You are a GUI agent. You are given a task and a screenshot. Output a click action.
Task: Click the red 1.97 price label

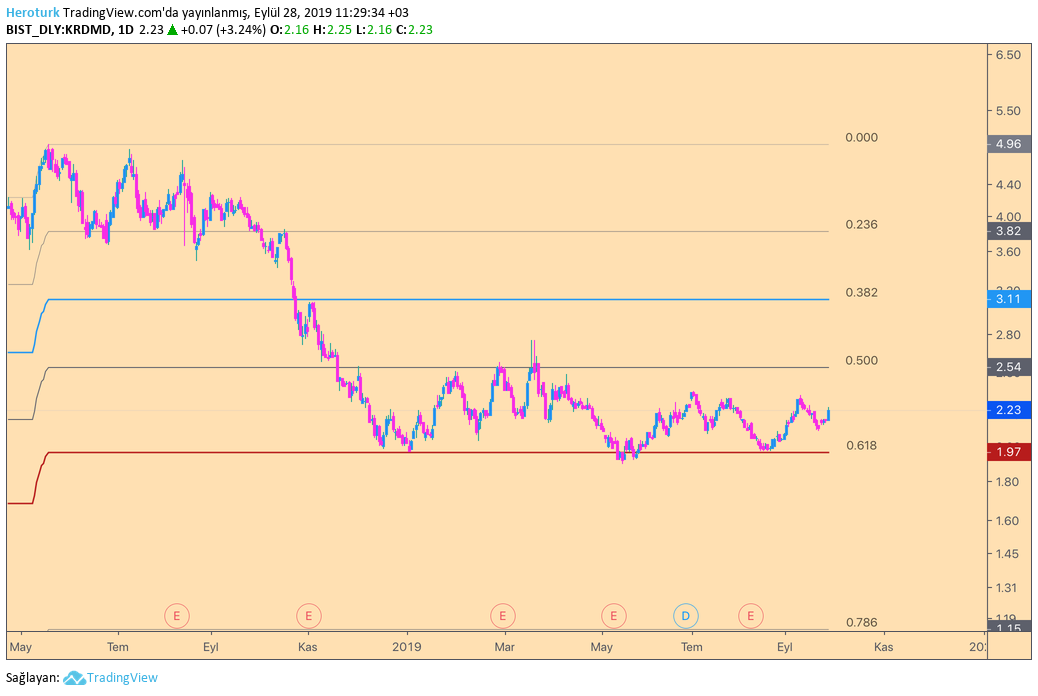click(x=1008, y=452)
